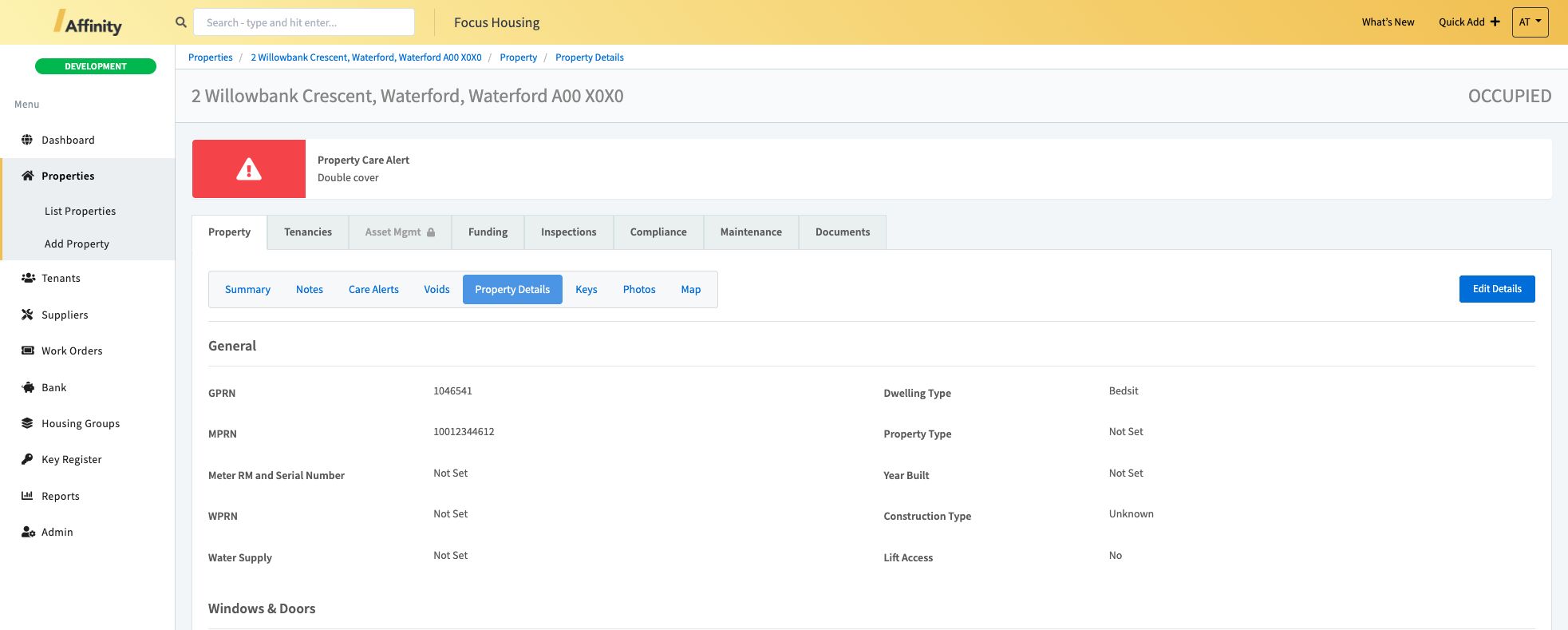The image size is (1568, 630).
Task: Focus the search input field
Action: tap(304, 22)
